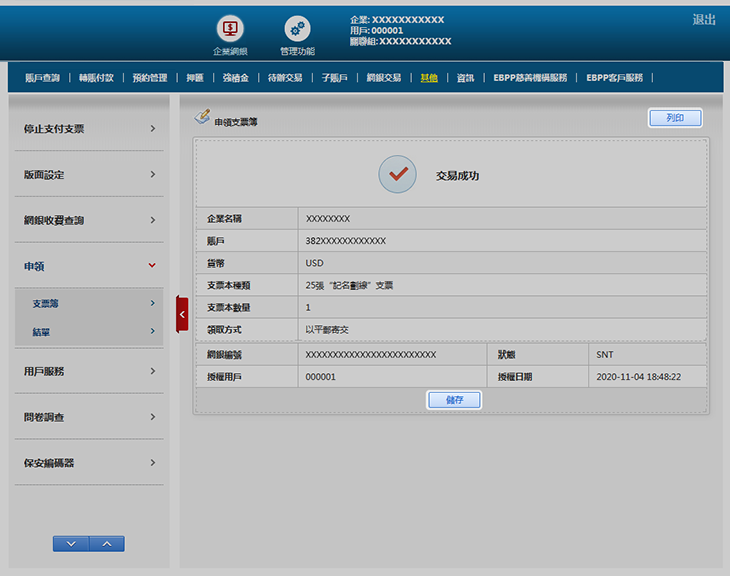
Task: Select 賬戶查詢 in navigation bar
Action: pyautogui.click(x=43, y=77)
